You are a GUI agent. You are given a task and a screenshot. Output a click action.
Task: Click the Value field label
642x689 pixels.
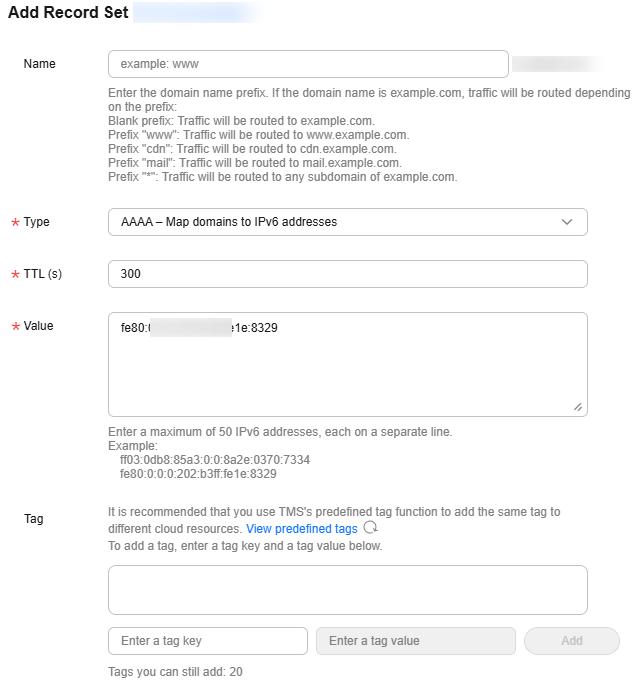tap(38, 326)
